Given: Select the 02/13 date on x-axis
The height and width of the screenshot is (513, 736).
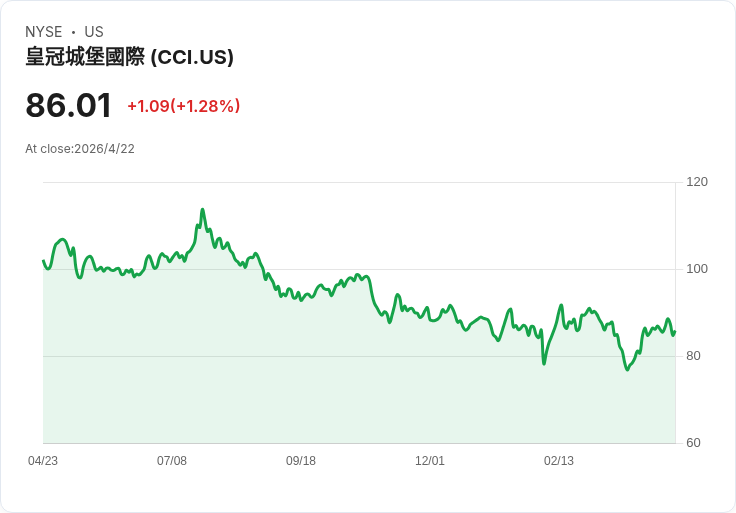Looking at the screenshot, I should click(x=559, y=461).
